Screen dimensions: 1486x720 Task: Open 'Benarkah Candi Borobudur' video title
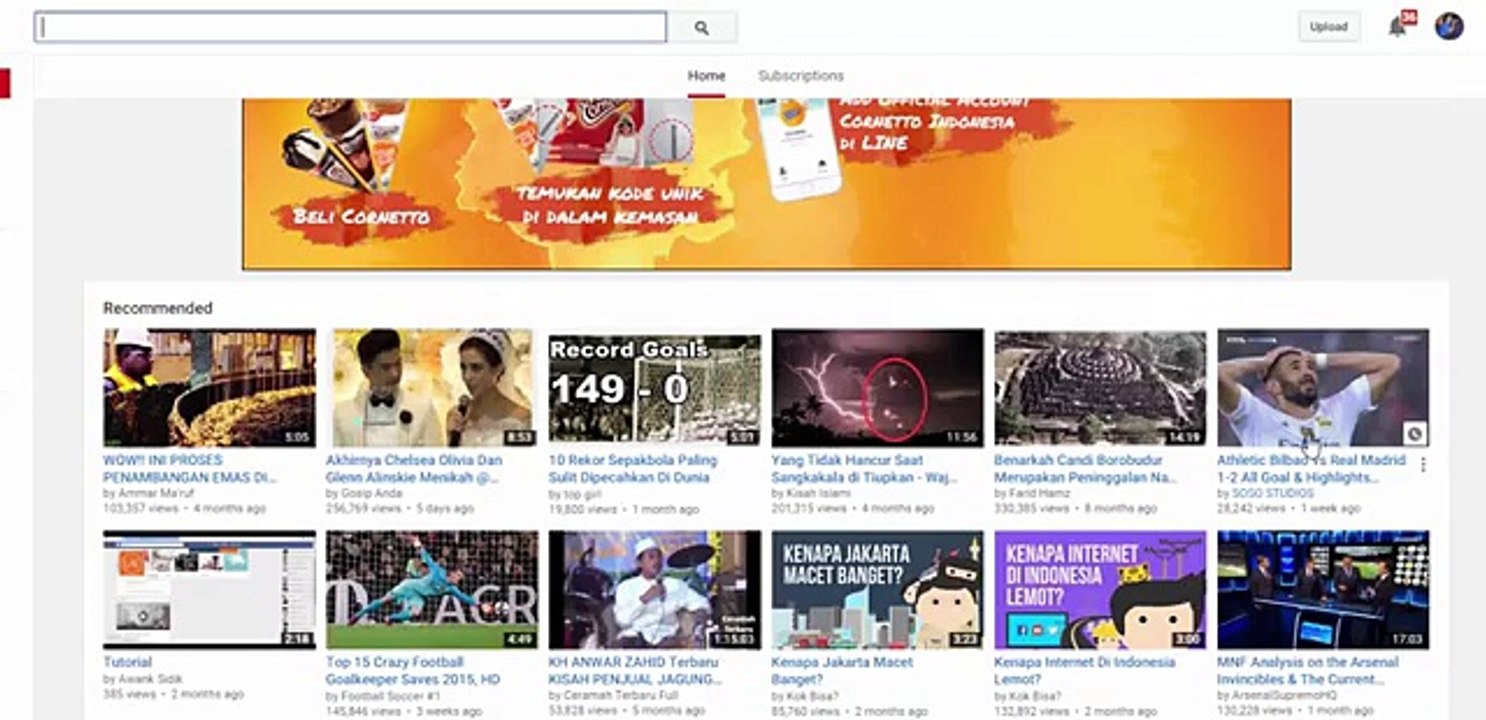coord(1087,469)
